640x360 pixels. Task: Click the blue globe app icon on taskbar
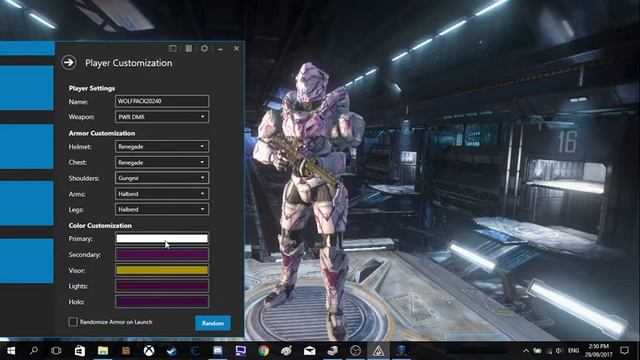(x=401, y=350)
